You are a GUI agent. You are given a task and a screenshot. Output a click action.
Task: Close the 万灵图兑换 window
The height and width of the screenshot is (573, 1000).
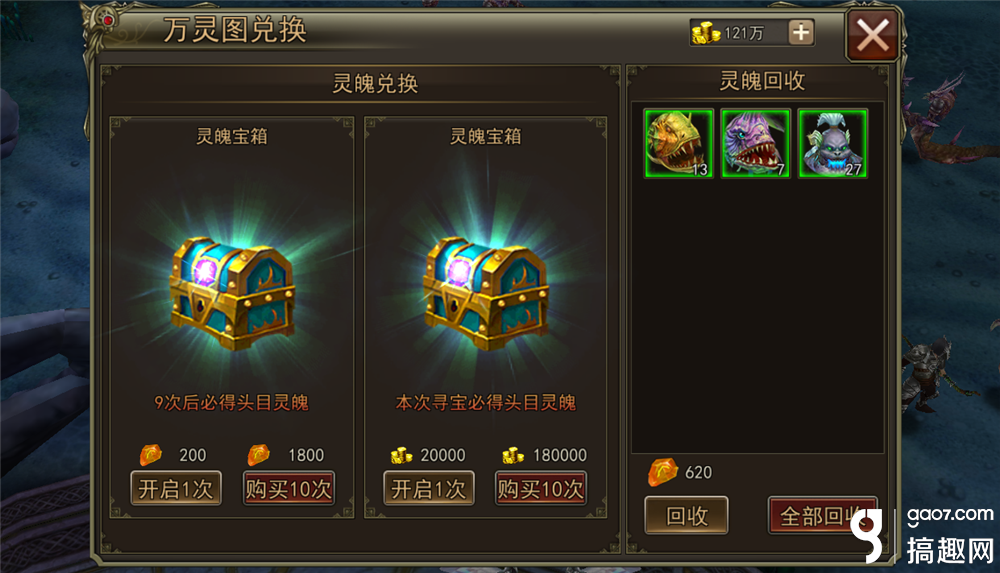tap(872, 35)
